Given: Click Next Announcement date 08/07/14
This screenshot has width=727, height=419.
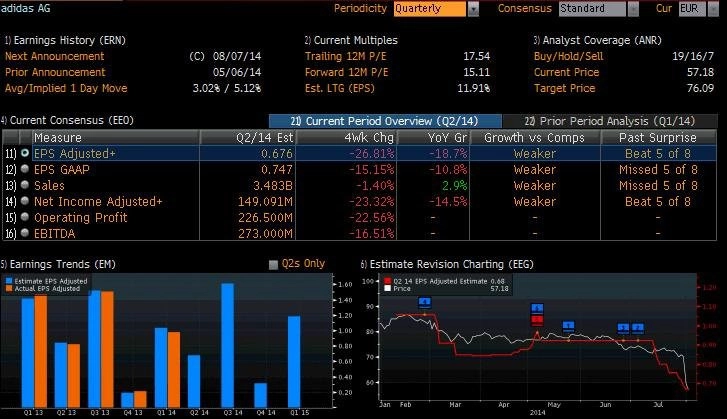Looking at the screenshot, I should coord(237,56).
